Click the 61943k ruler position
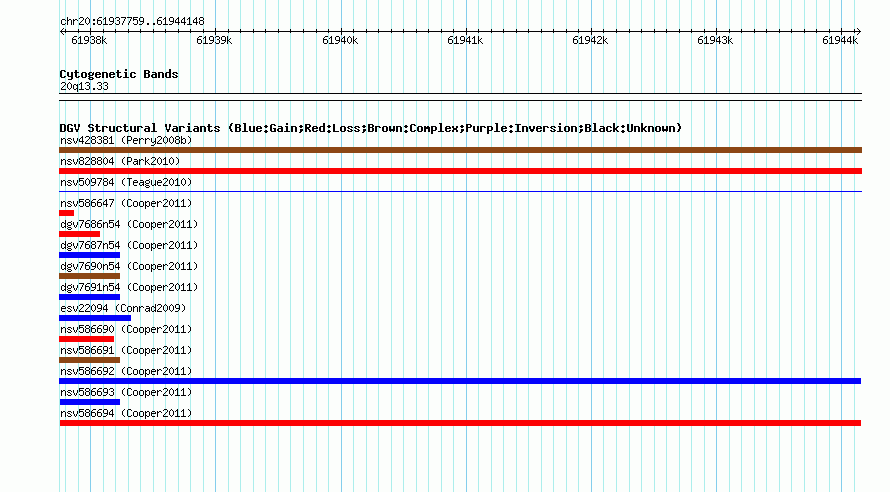Viewport: 890px width, 492px height. 715,40
